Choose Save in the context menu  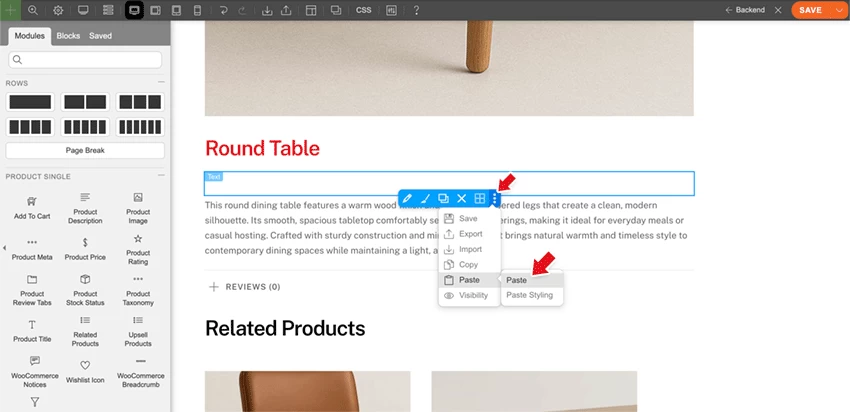pos(469,218)
